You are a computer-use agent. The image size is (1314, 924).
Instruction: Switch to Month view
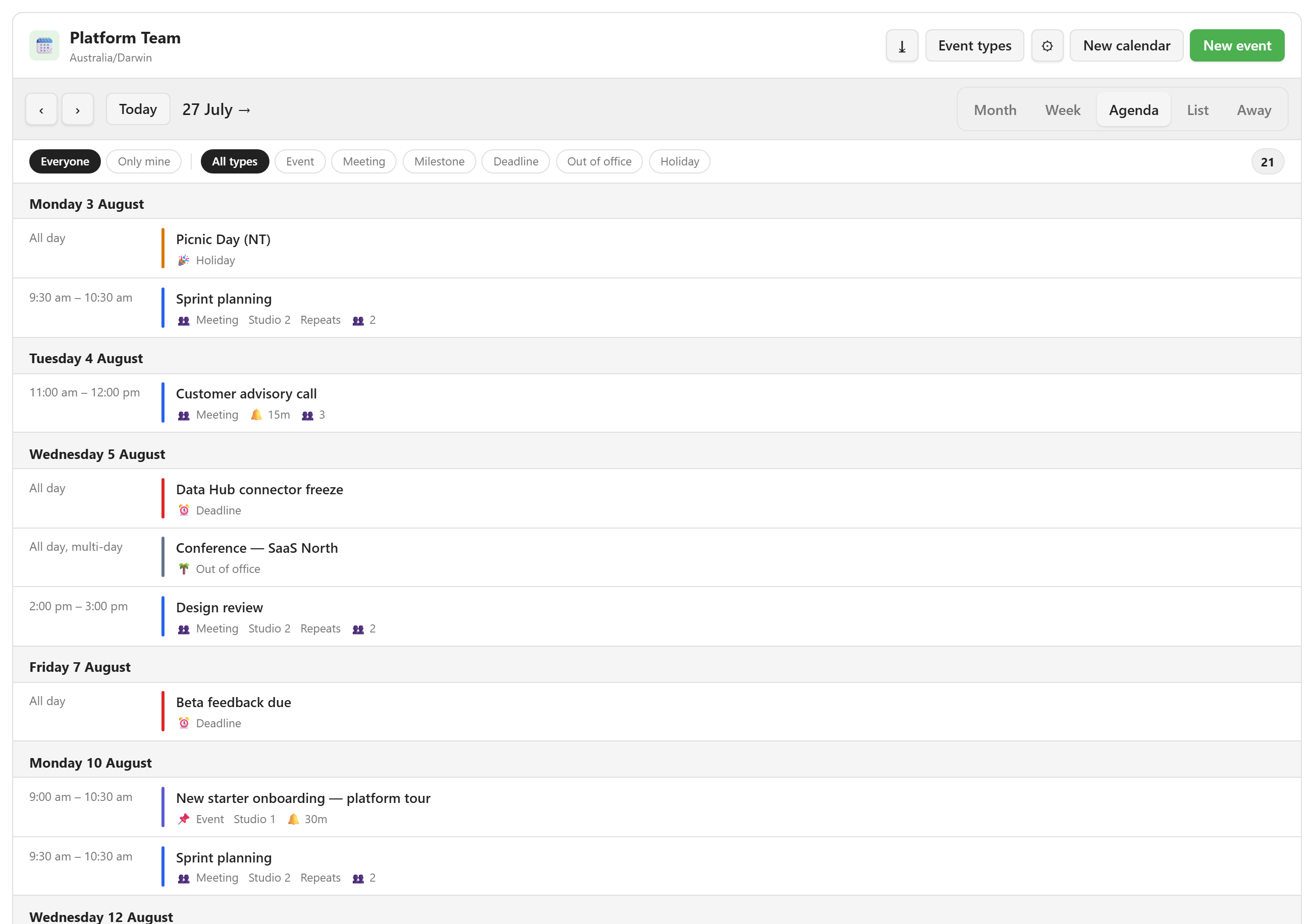(995, 110)
